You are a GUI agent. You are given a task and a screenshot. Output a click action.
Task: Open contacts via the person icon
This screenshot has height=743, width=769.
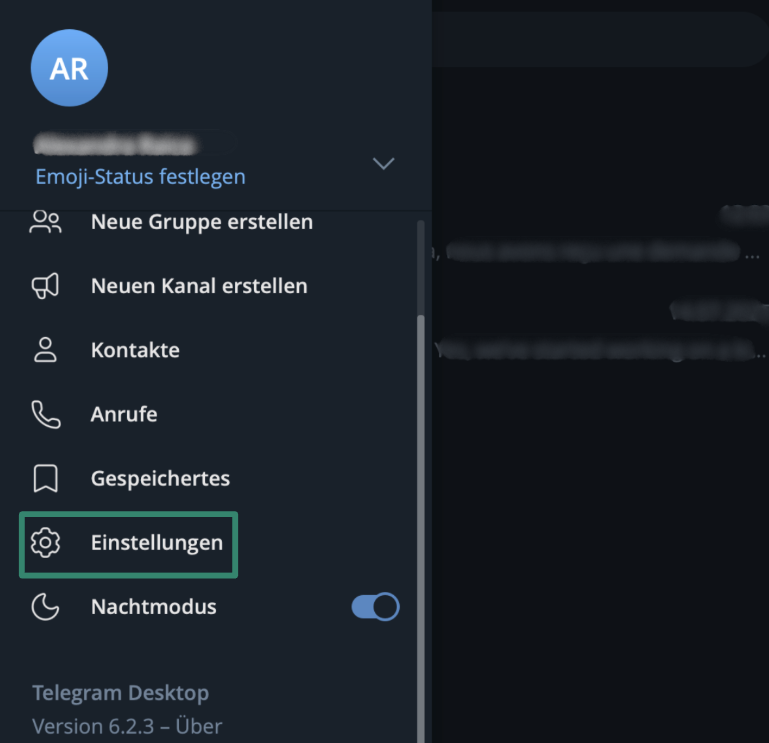(46, 350)
